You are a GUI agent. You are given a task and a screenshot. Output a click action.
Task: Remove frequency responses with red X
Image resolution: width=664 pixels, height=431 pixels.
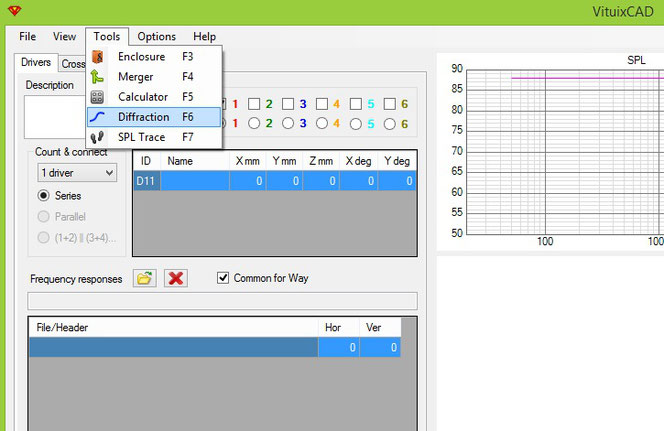176,278
